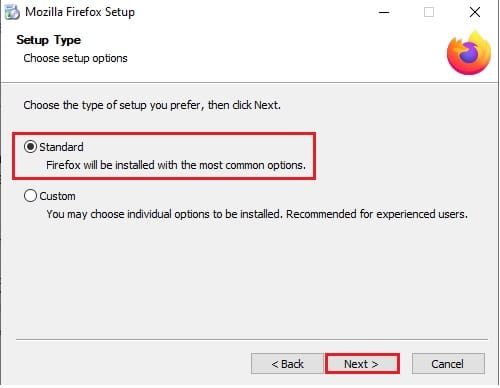Click 'You may choose individual options' sentence
Screen dimensions: 500x388
(164, 214)
